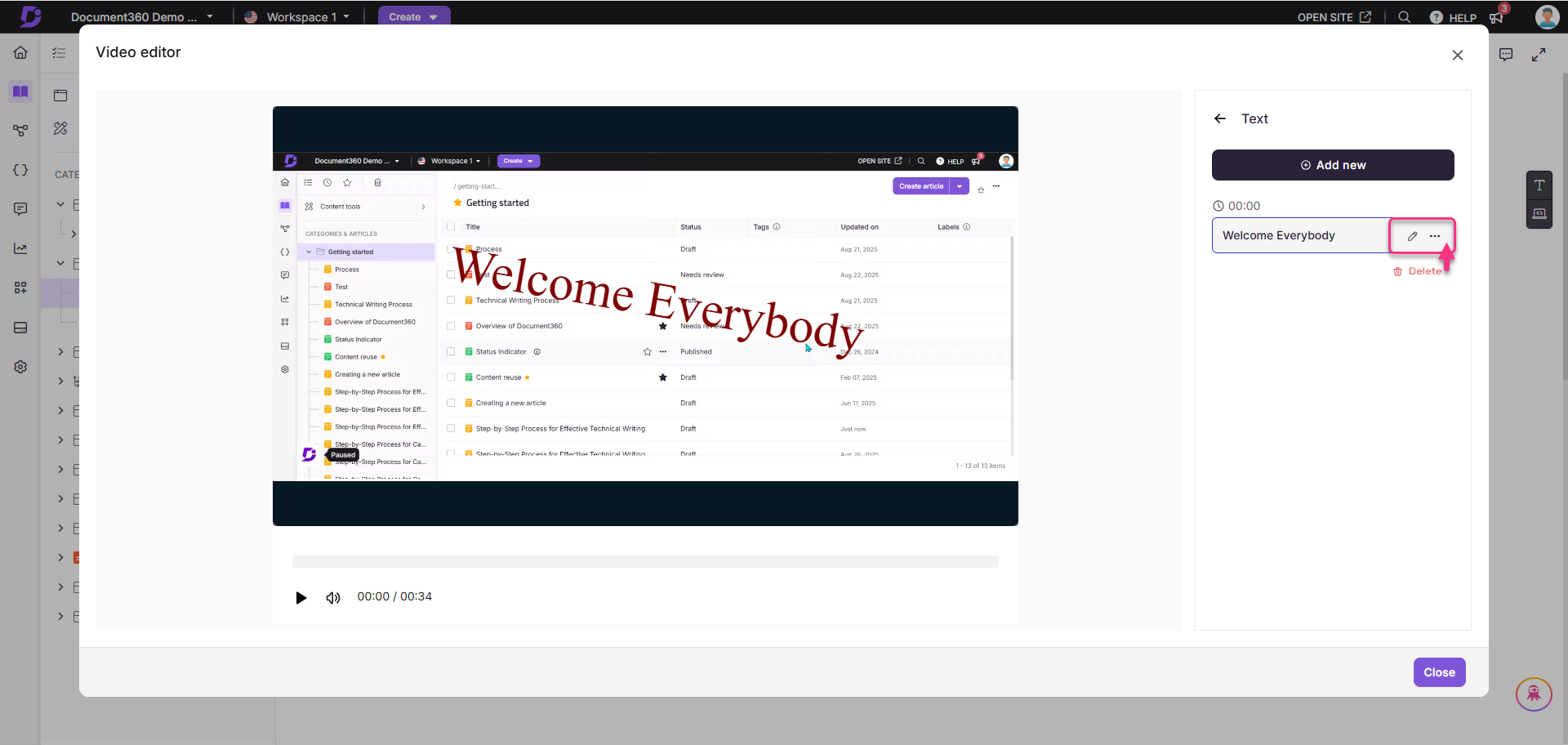Image resolution: width=1568 pixels, height=745 pixels.
Task: Click the curly braces icon in sidebar
Action: (20, 170)
